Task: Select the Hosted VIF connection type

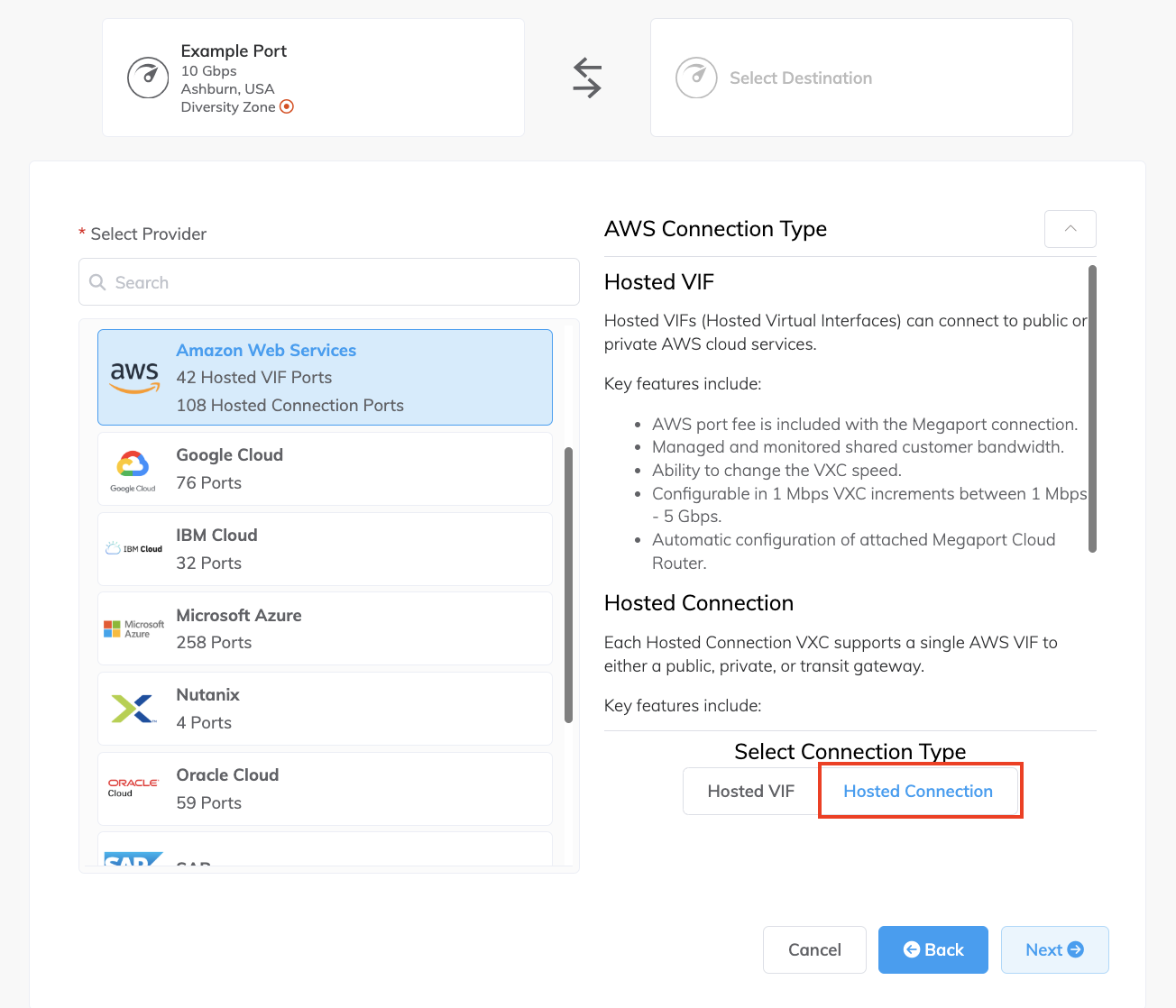Action: [749, 791]
